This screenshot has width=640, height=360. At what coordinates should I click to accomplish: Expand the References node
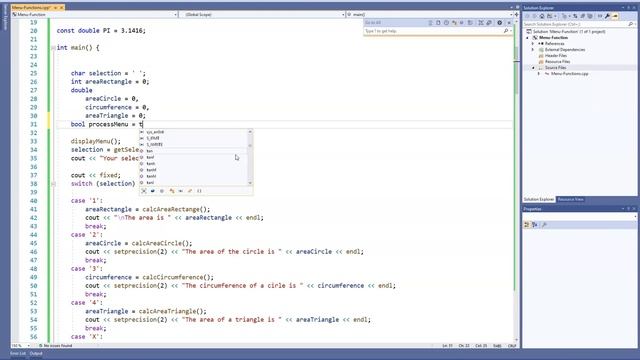click(533, 43)
